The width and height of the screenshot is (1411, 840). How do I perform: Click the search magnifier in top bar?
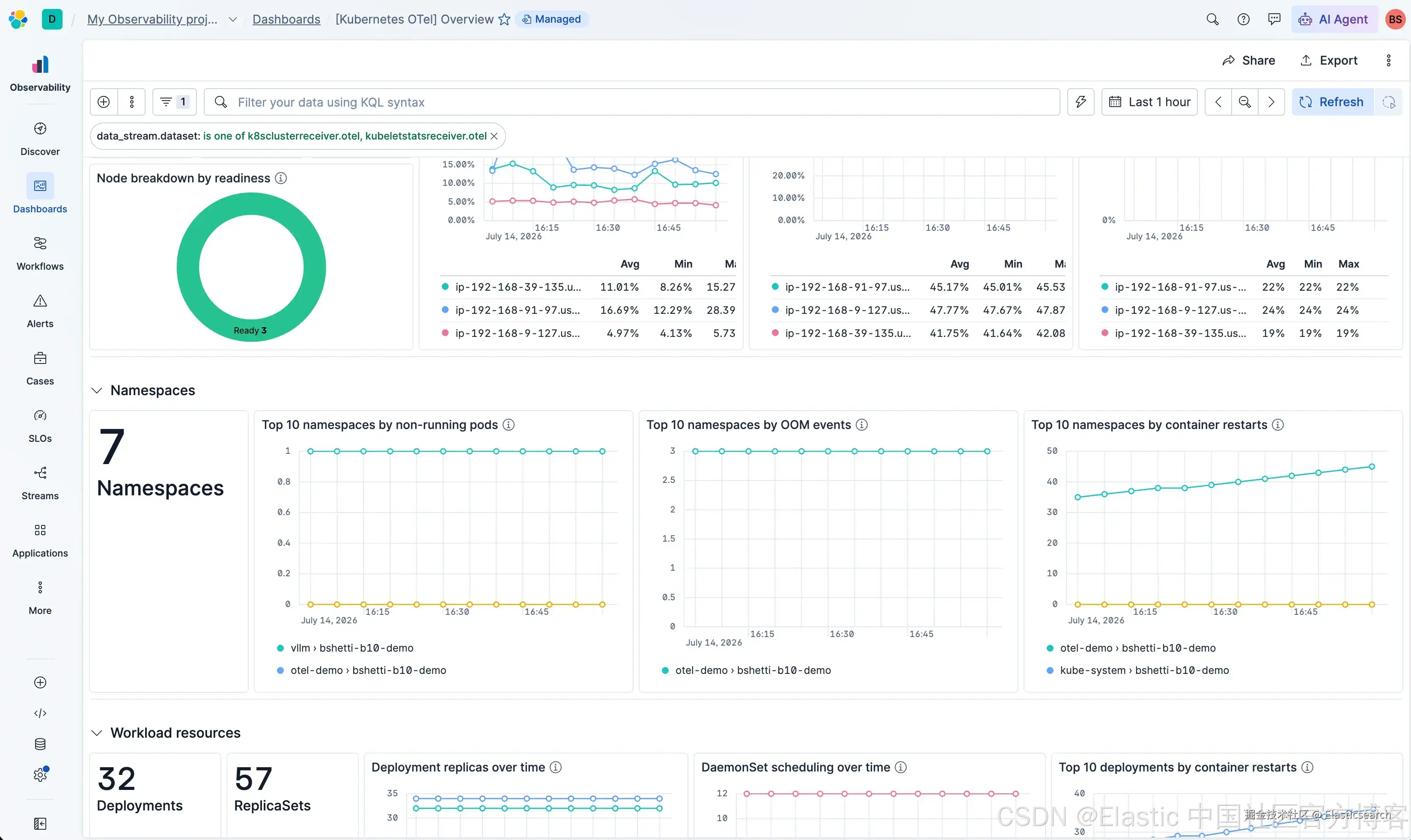coord(1212,19)
